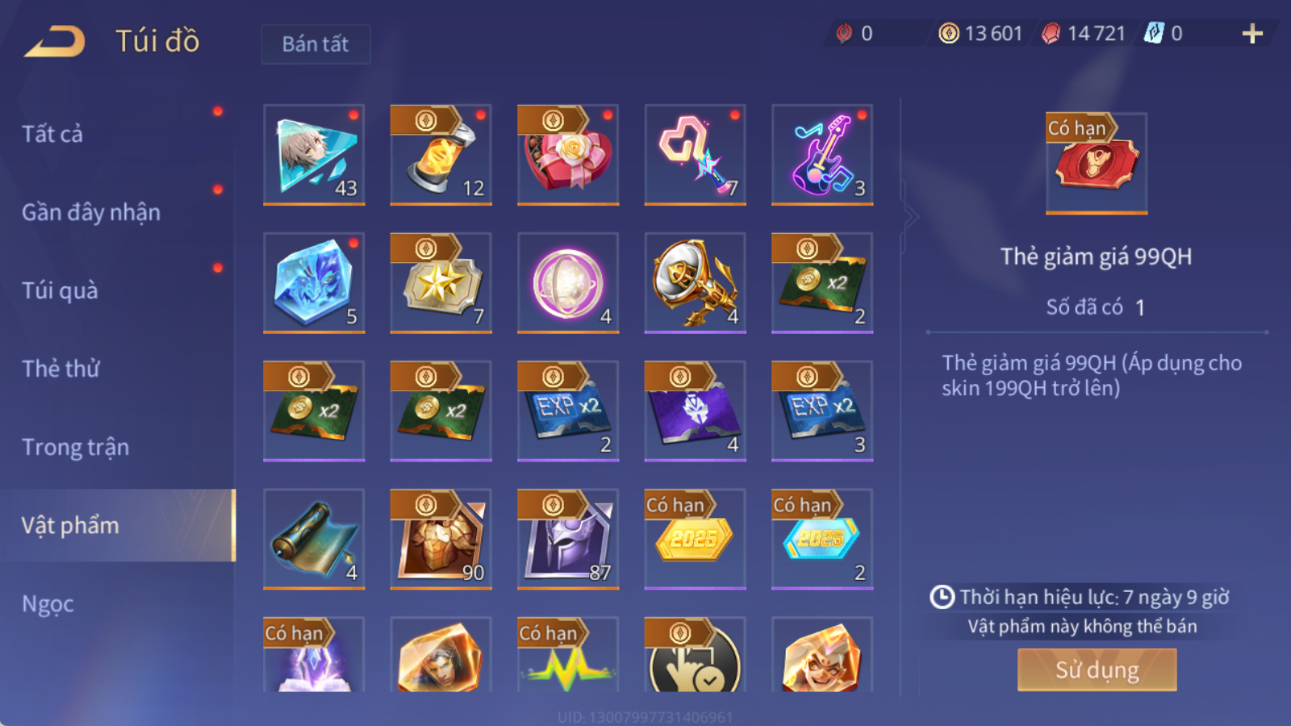Click the back arrow icon
1291x726 pixels.
click(55, 41)
